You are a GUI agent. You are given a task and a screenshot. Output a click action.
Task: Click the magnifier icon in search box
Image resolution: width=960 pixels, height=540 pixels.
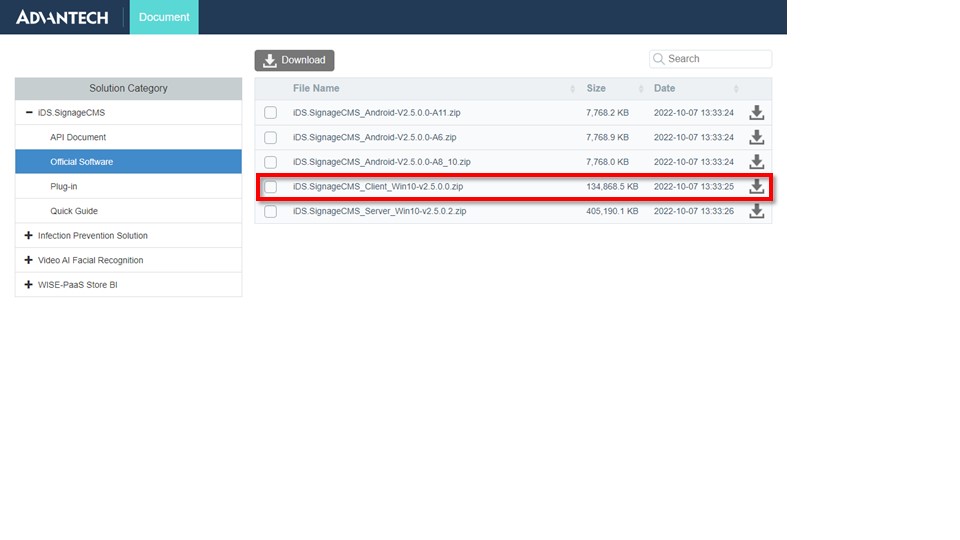pos(659,59)
